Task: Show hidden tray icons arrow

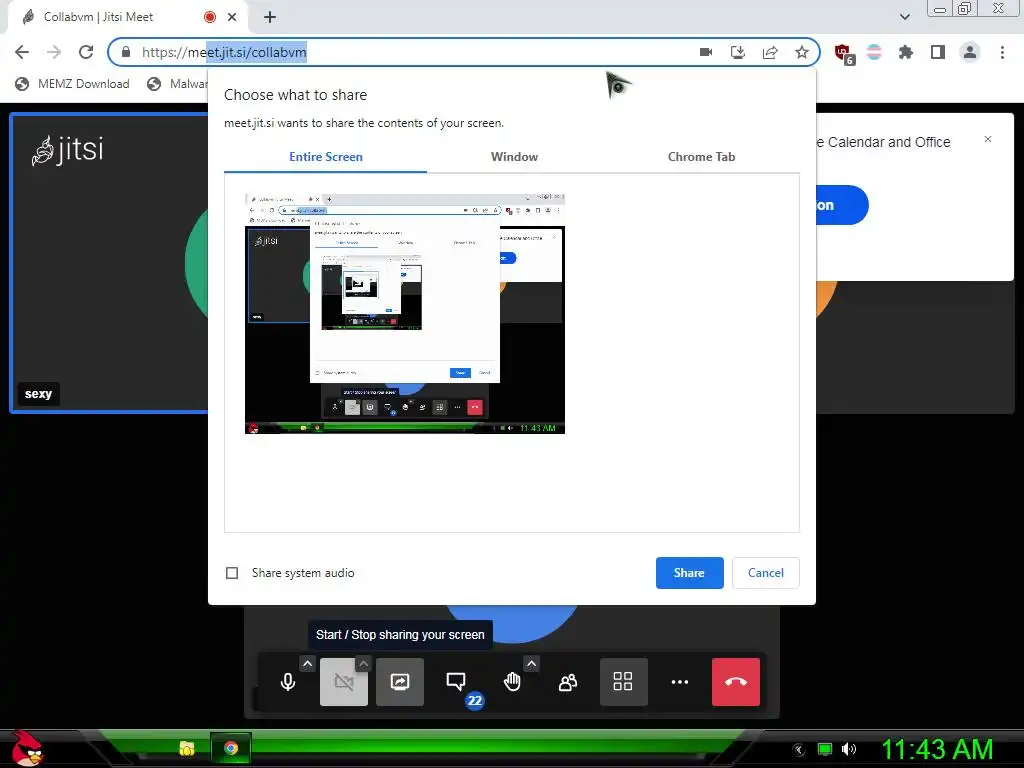Action: 799,749
